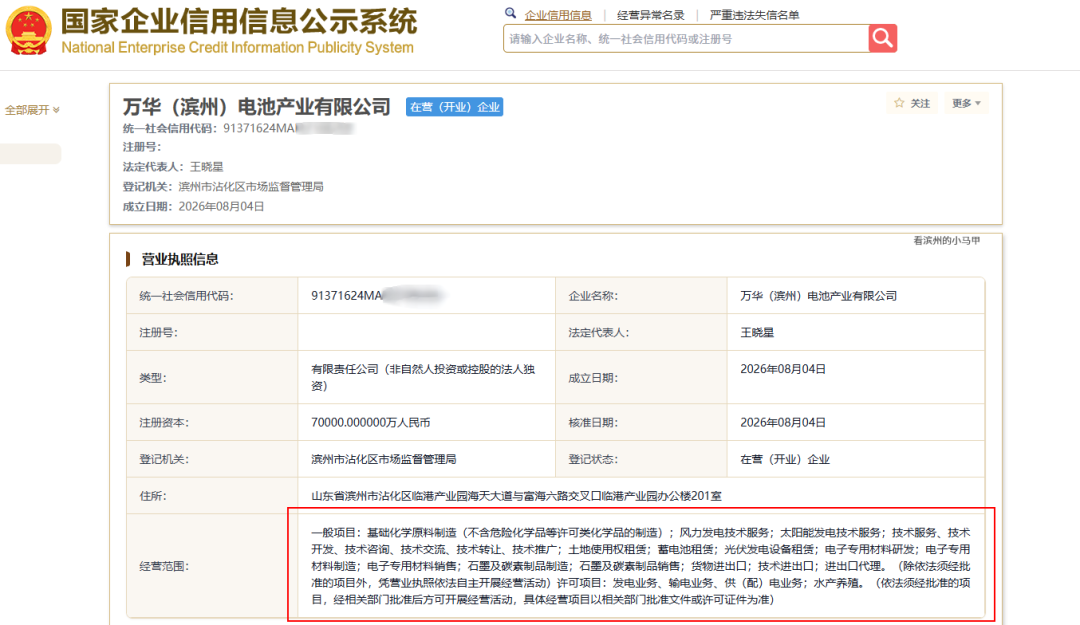Click registered capital 70000.000000万人民币
This screenshot has height=625, width=1080.
coord(371,422)
